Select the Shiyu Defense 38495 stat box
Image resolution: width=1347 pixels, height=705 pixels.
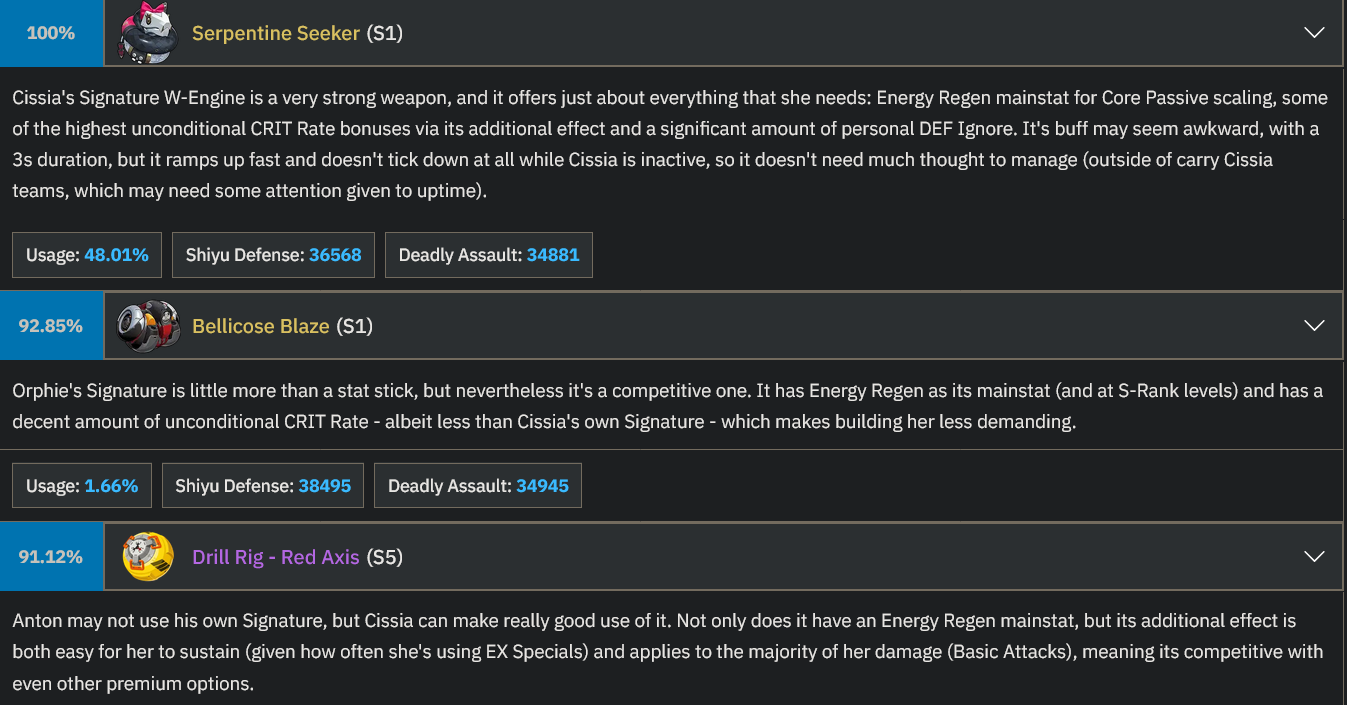[x=263, y=486]
